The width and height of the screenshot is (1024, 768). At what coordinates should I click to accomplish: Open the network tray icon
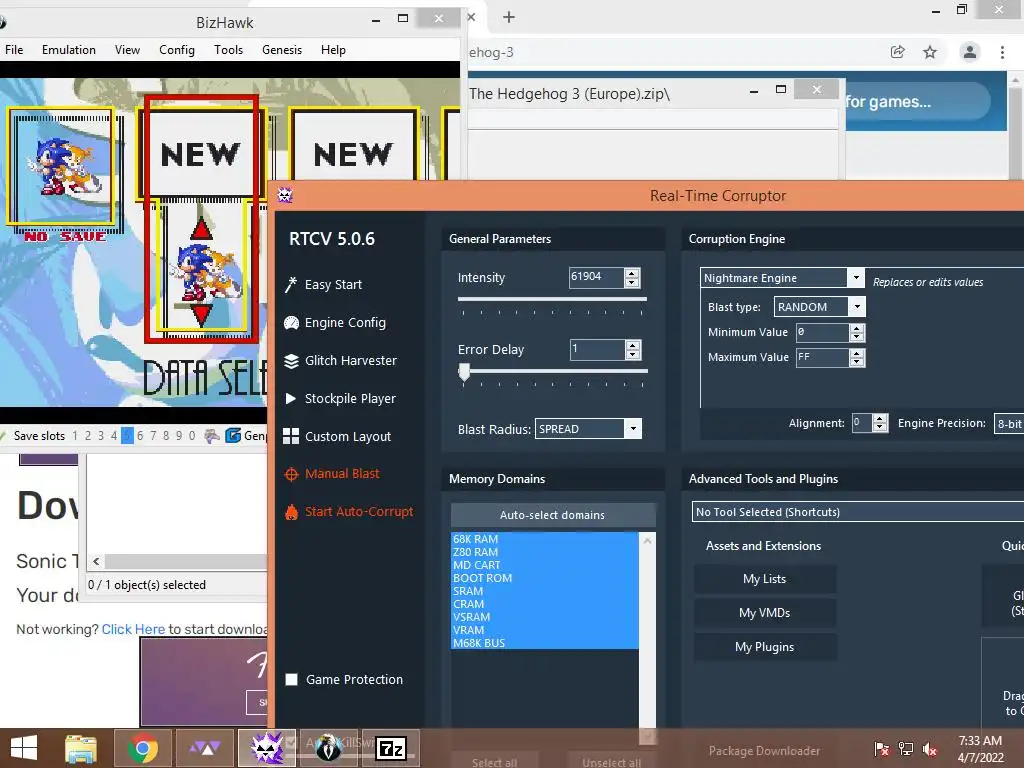tap(906, 748)
